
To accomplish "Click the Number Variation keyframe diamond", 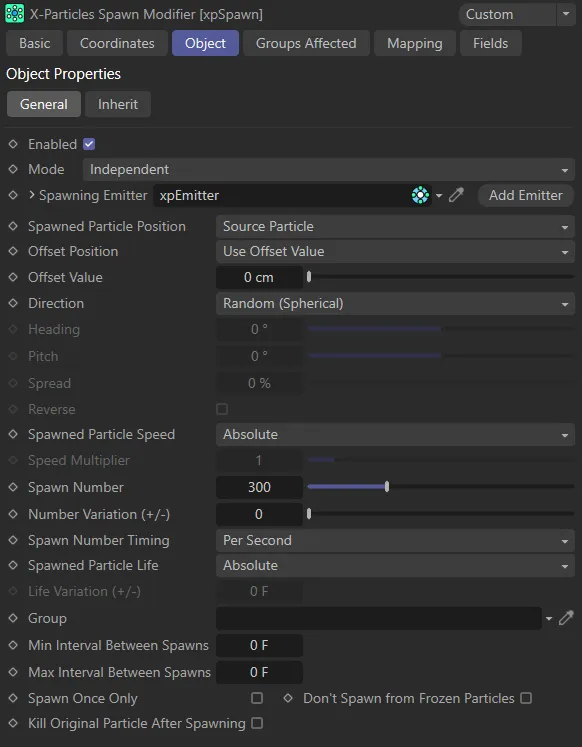I will pyautogui.click(x=13, y=514).
